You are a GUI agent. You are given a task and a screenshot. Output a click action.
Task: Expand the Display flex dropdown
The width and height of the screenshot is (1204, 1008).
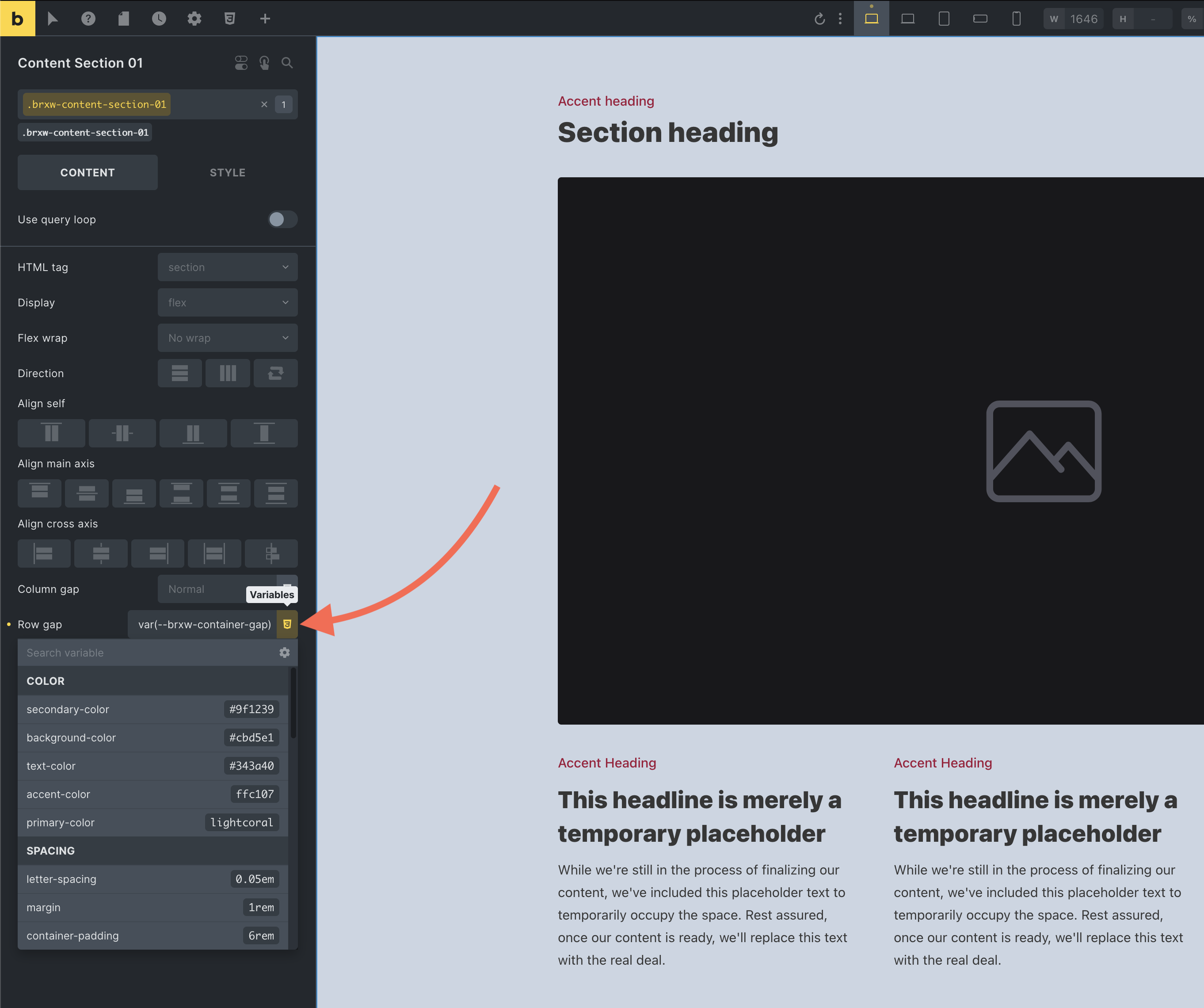(x=228, y=302)
